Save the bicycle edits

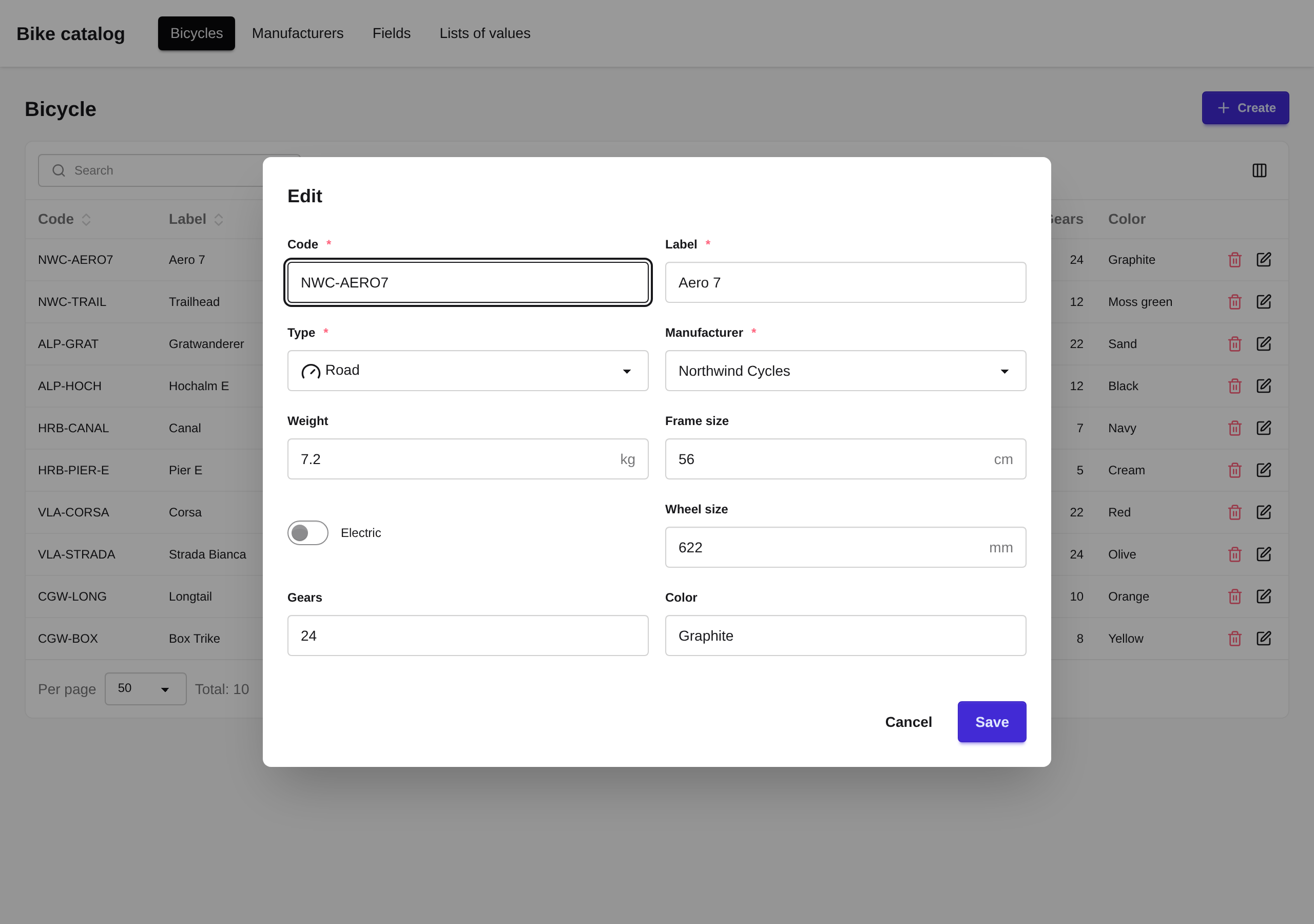tap(992, 722)
